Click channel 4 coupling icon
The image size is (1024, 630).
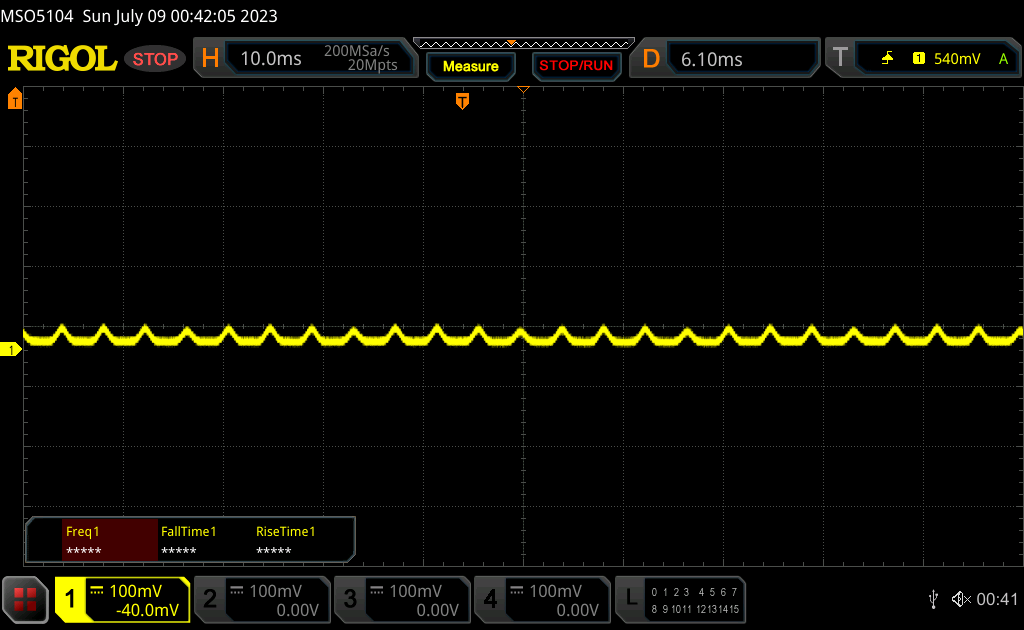point(517,591)
